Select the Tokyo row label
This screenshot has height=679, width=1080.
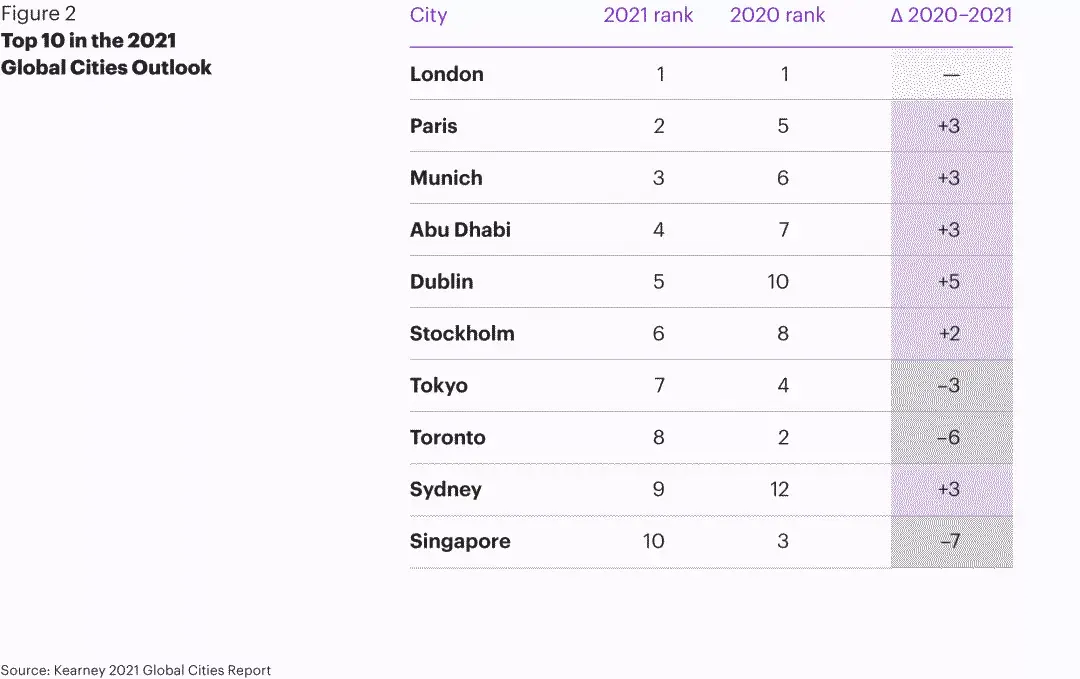[439, 386]
